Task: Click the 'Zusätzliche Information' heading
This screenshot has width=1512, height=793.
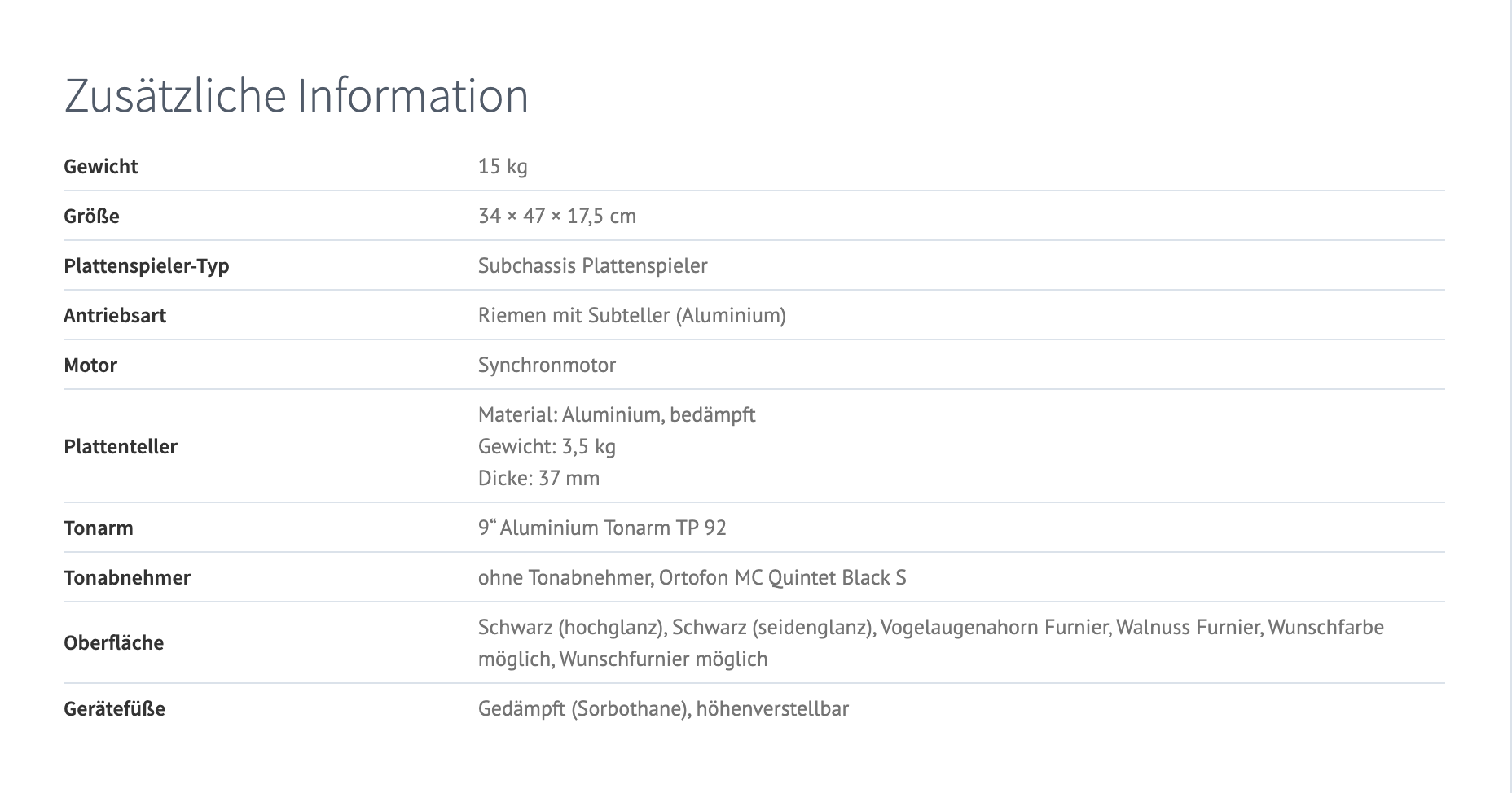Action: click(x=297, y=96)
